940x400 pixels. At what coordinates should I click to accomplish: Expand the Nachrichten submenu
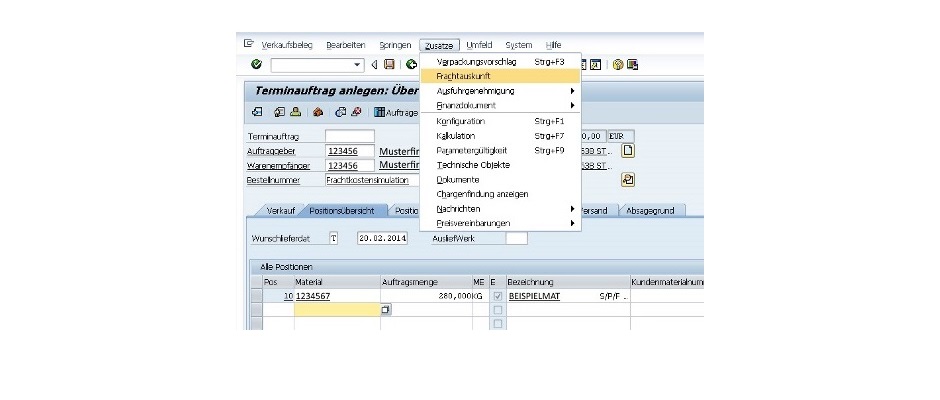click(x=573, y=208)
